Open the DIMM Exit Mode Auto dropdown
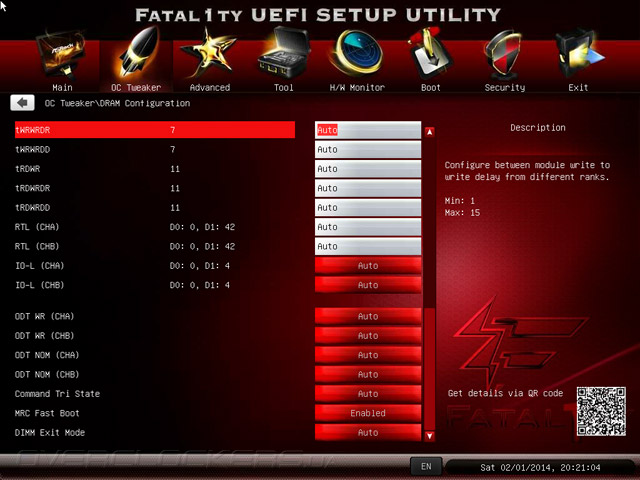Viewport: 640px width, 480px height. pyautogui.click(x=368, y=433)
